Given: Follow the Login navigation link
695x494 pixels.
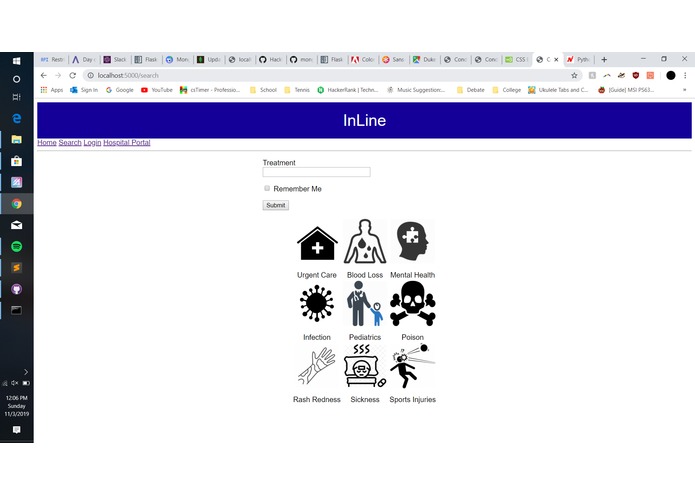Looking at the screenshot, I should (x=92, y=143).
